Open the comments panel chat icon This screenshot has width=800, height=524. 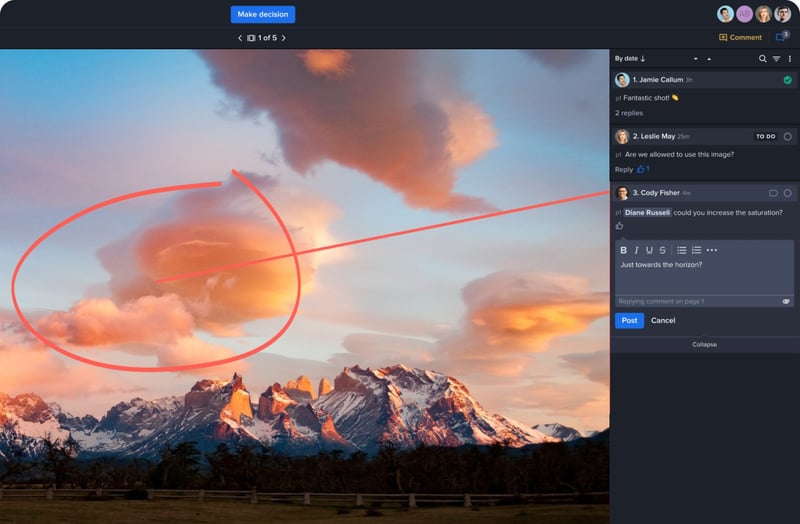coord(781,38)
